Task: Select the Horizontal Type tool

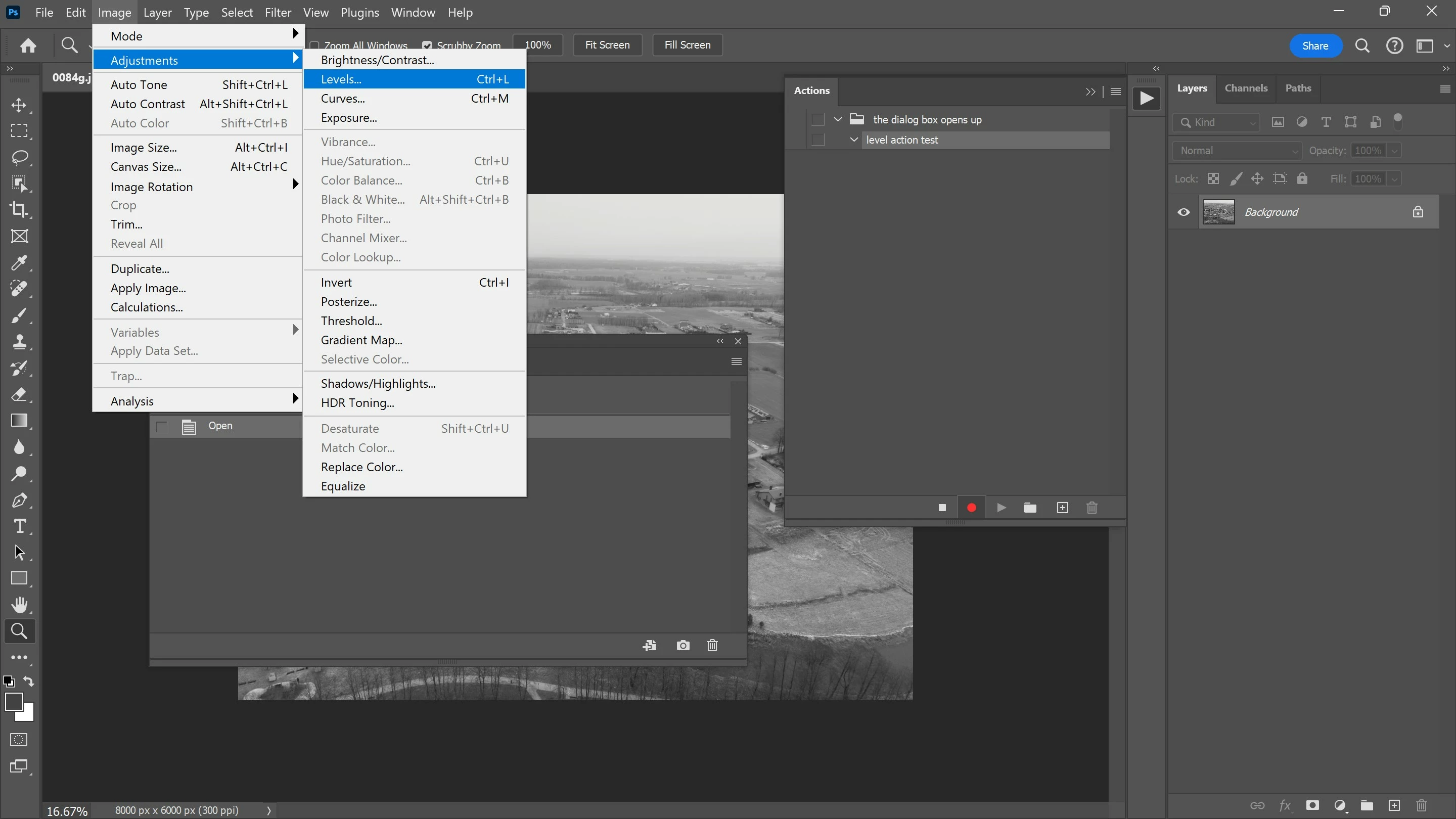Action: tap(19, 526)
